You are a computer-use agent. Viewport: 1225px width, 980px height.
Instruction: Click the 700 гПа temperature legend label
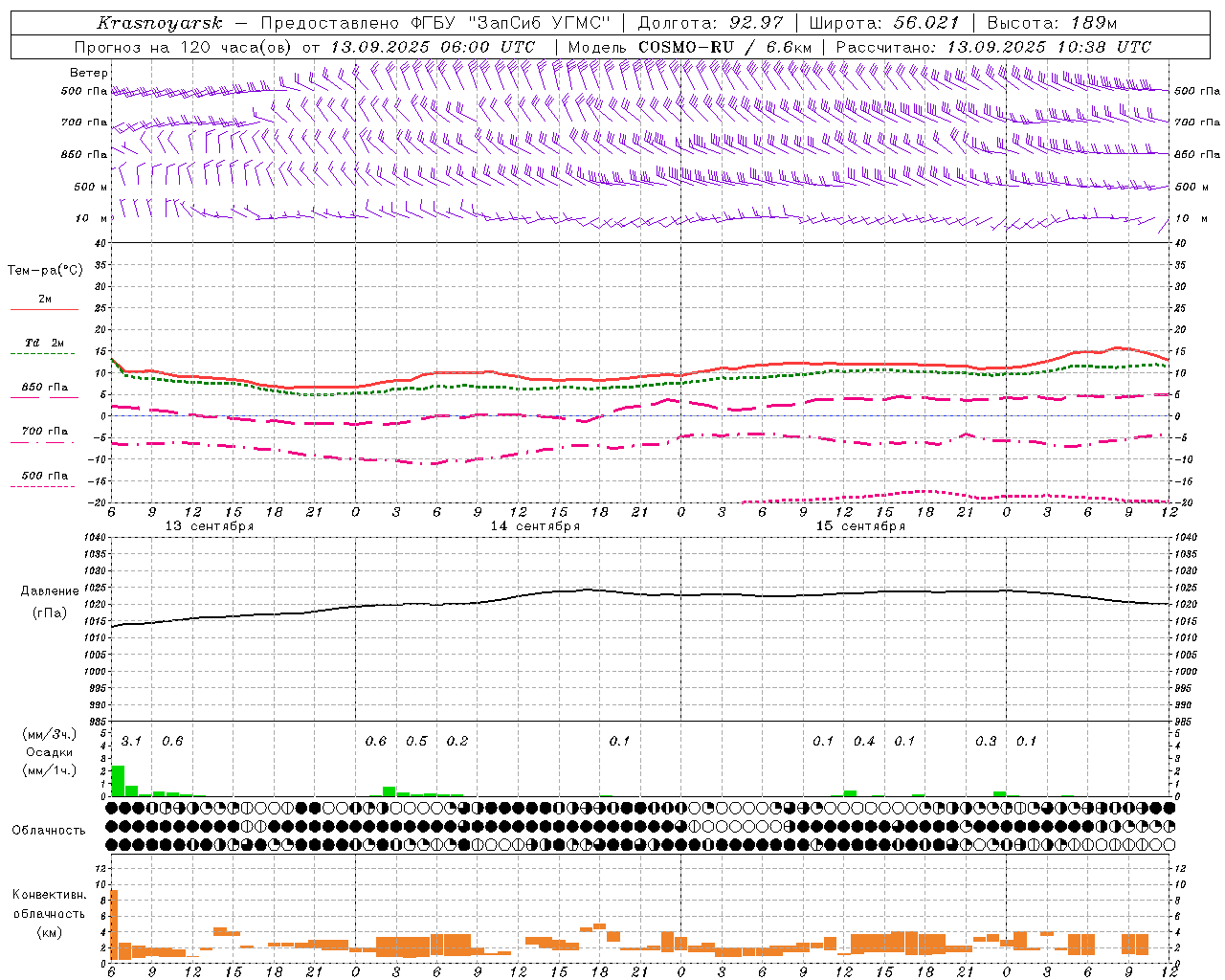(x=45, y=431)
